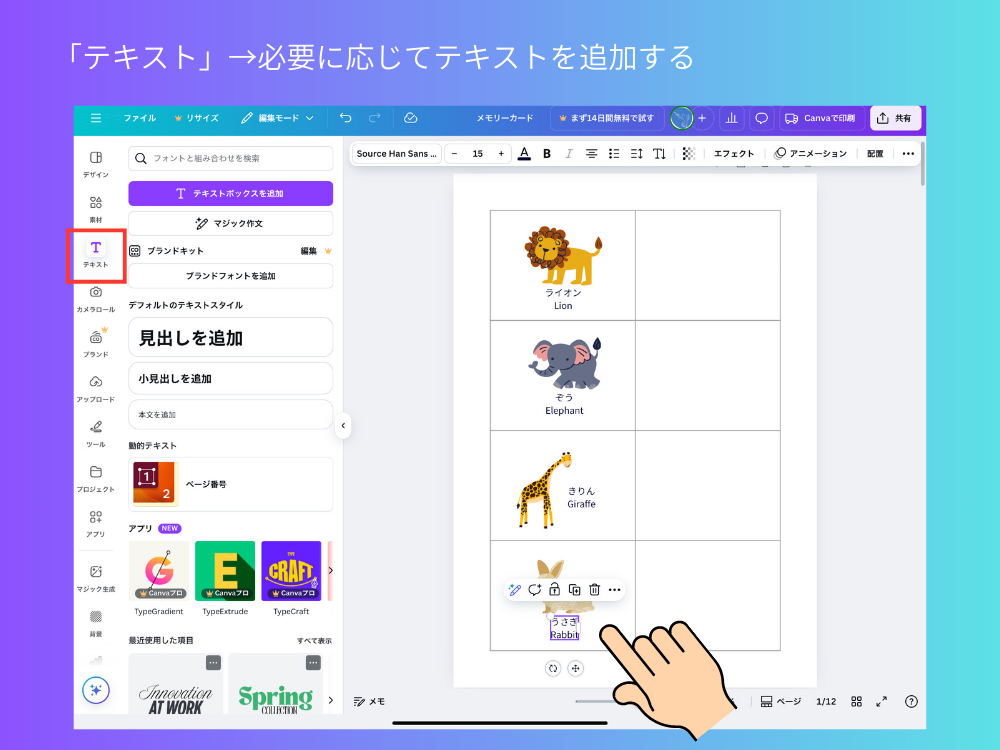
Task: Duplicate the rabbit element via copy icon
Action: coord(574,590)
